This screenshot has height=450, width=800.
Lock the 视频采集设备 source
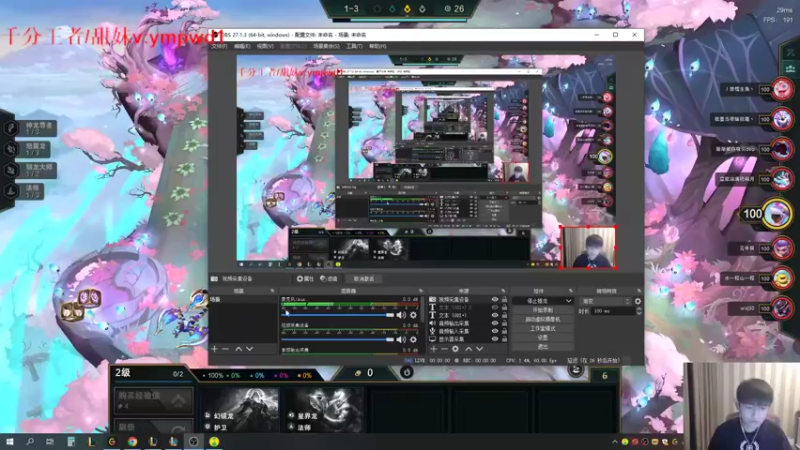[504, 299]
